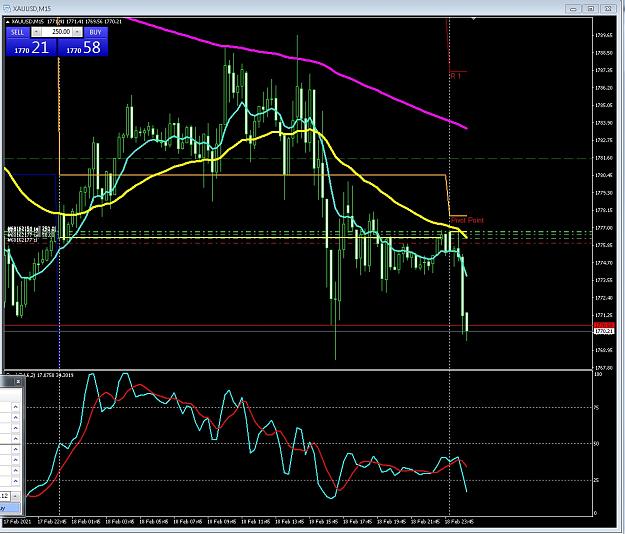Select the highlighted blue row in the small panel
This screenshot has width=625, height=534.
[x=10, y=508]
